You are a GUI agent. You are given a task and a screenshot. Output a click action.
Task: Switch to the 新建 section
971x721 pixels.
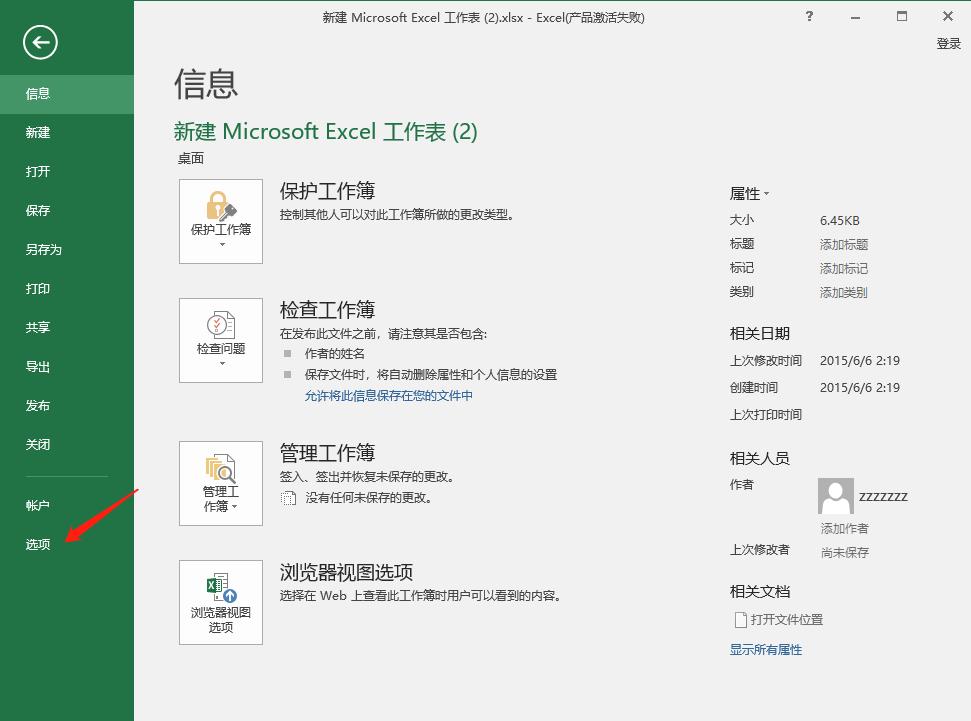point(37,132)
